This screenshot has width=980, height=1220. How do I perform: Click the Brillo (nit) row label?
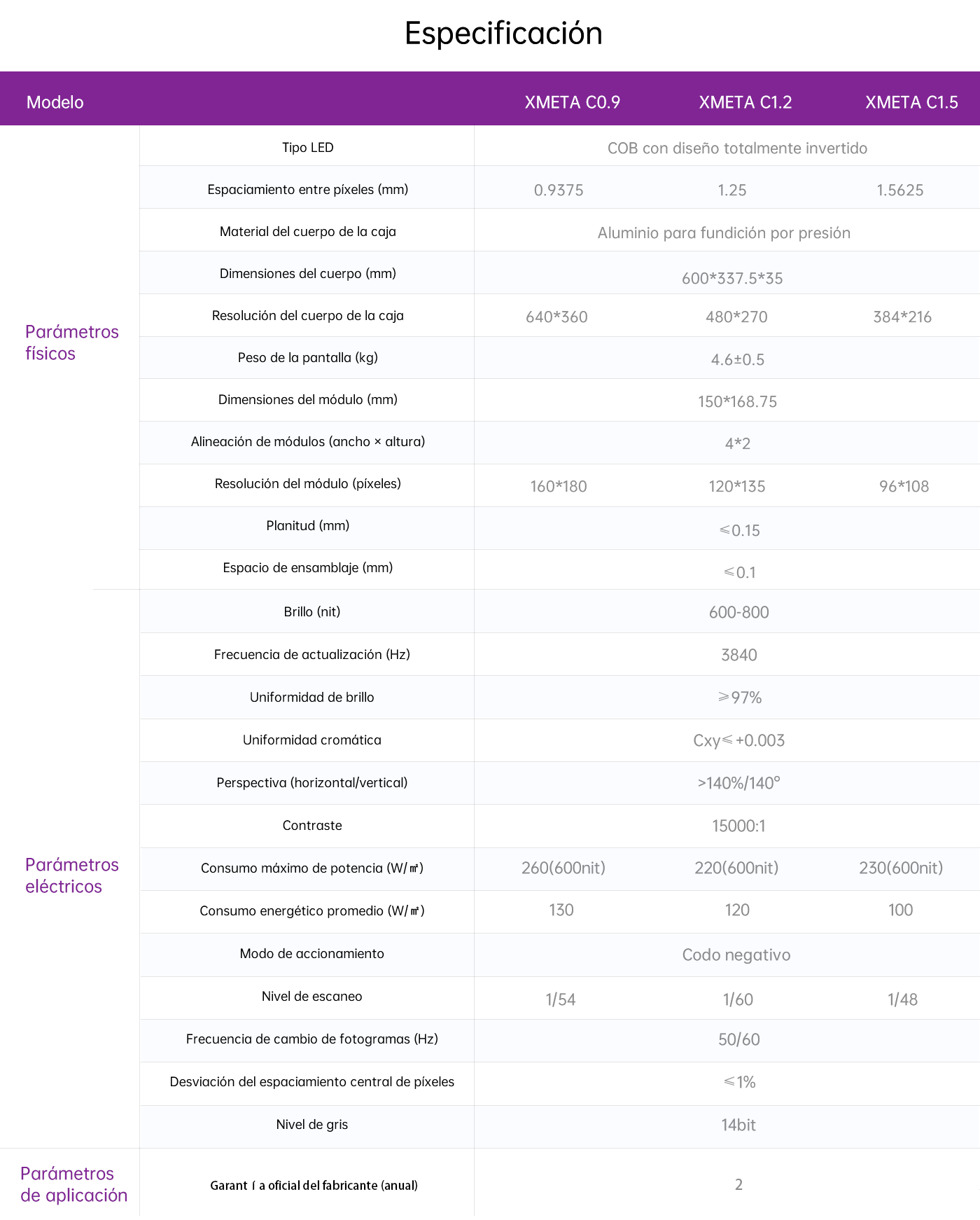coord(312,611)
